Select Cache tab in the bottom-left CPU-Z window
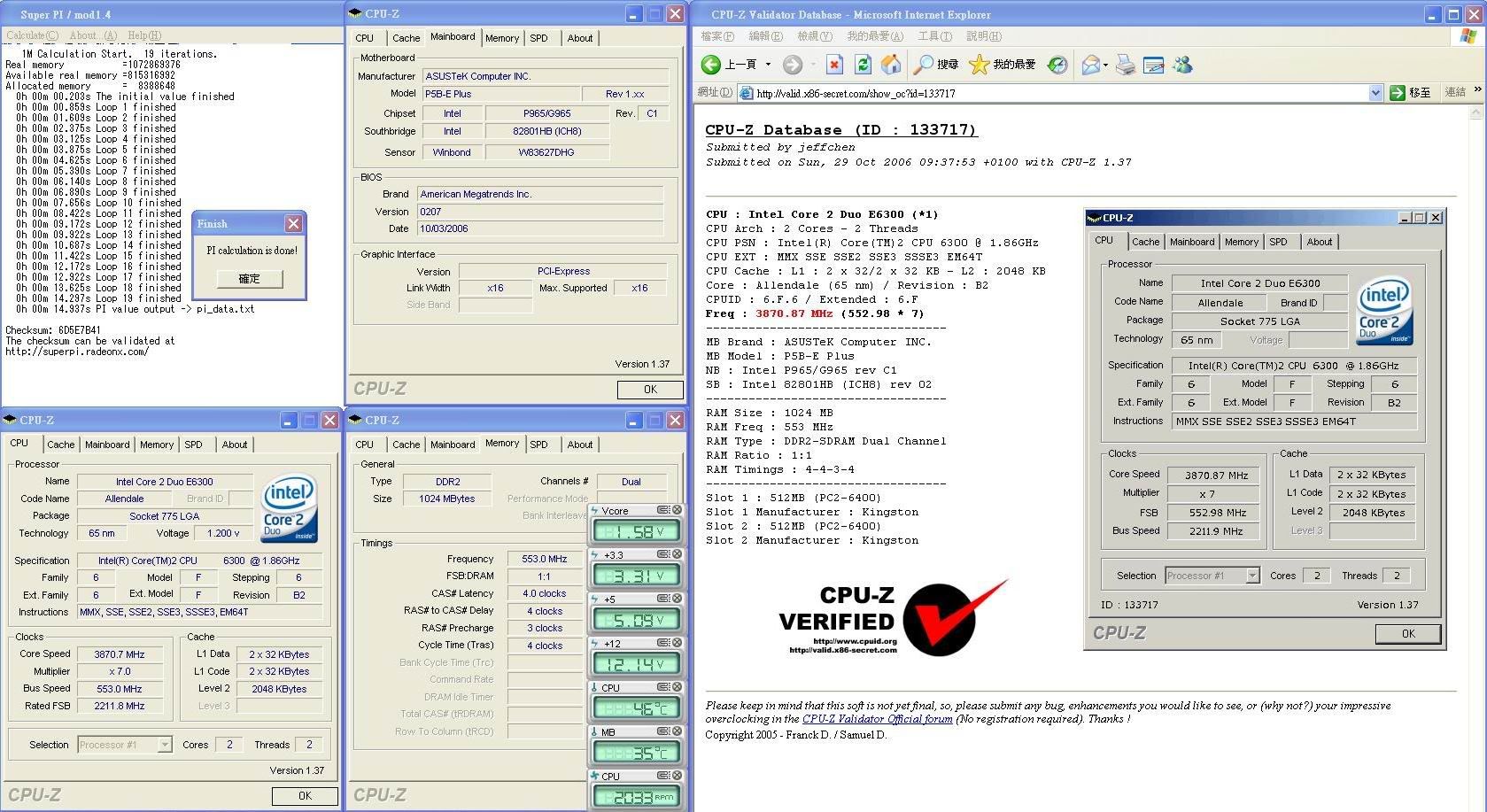The width and height of the screenshot is (1487, 812). point(60,445)
